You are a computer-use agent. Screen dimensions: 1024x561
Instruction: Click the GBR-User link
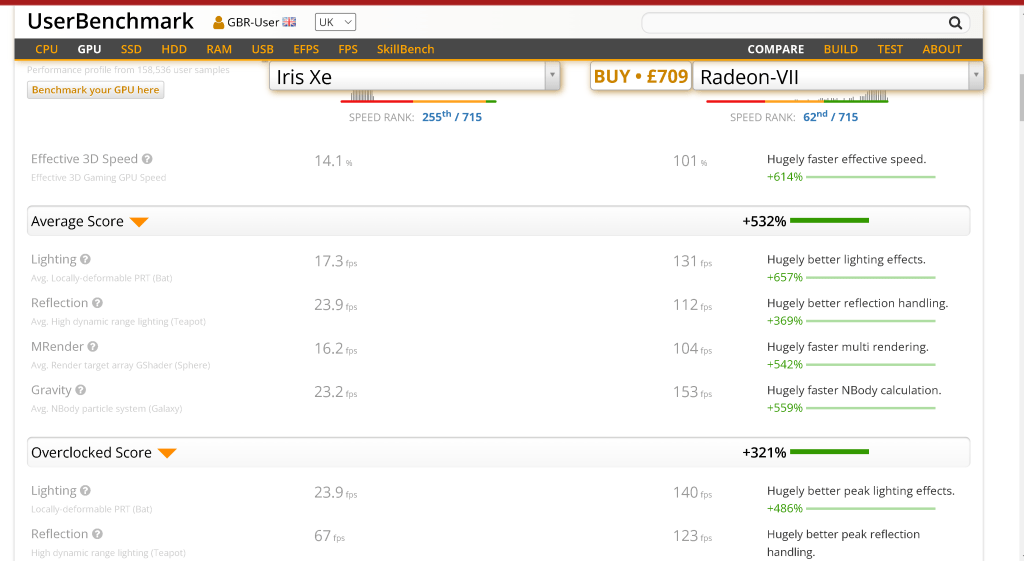253,23
